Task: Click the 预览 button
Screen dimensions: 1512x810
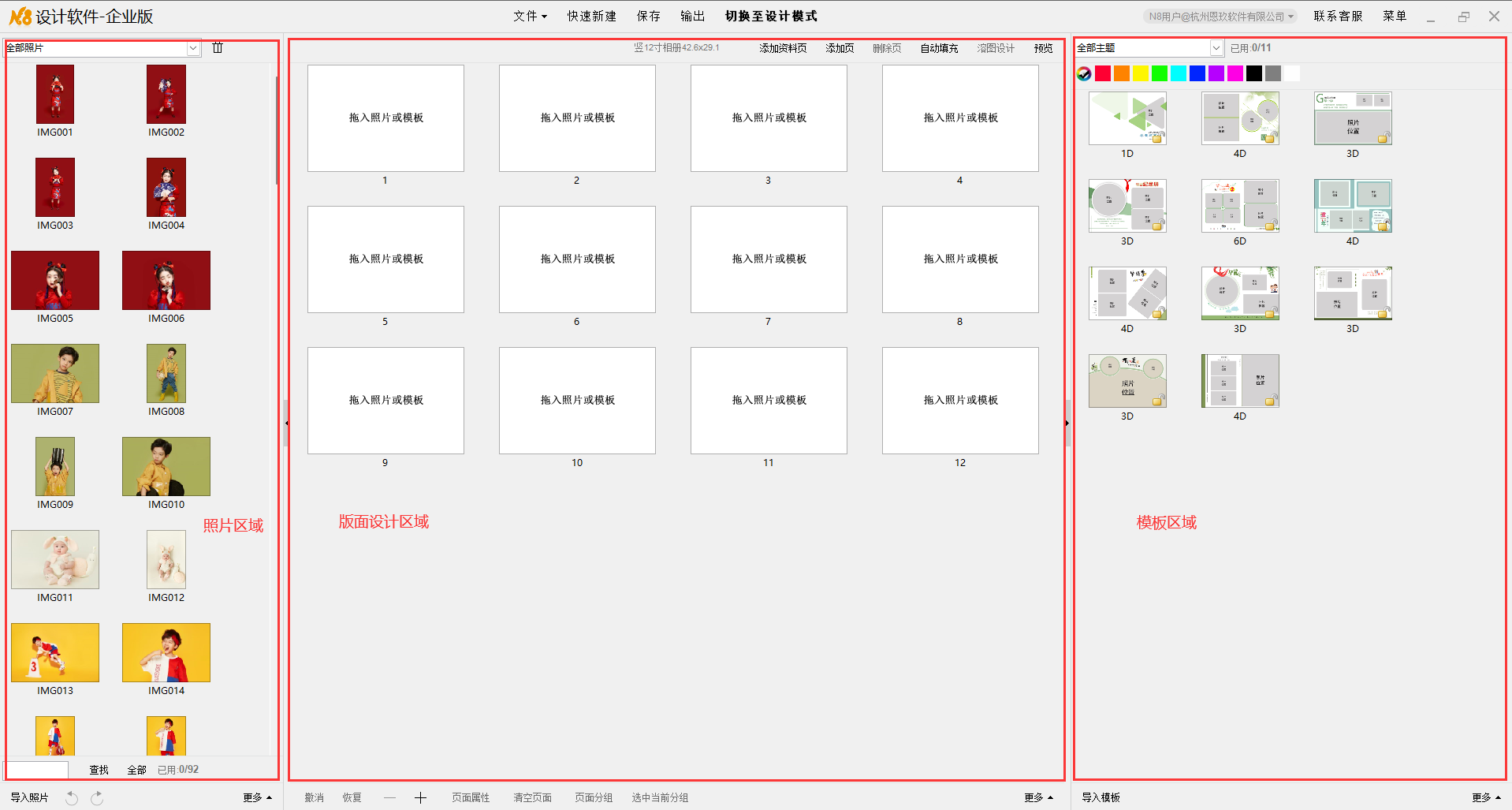Action: [1043, 48]
